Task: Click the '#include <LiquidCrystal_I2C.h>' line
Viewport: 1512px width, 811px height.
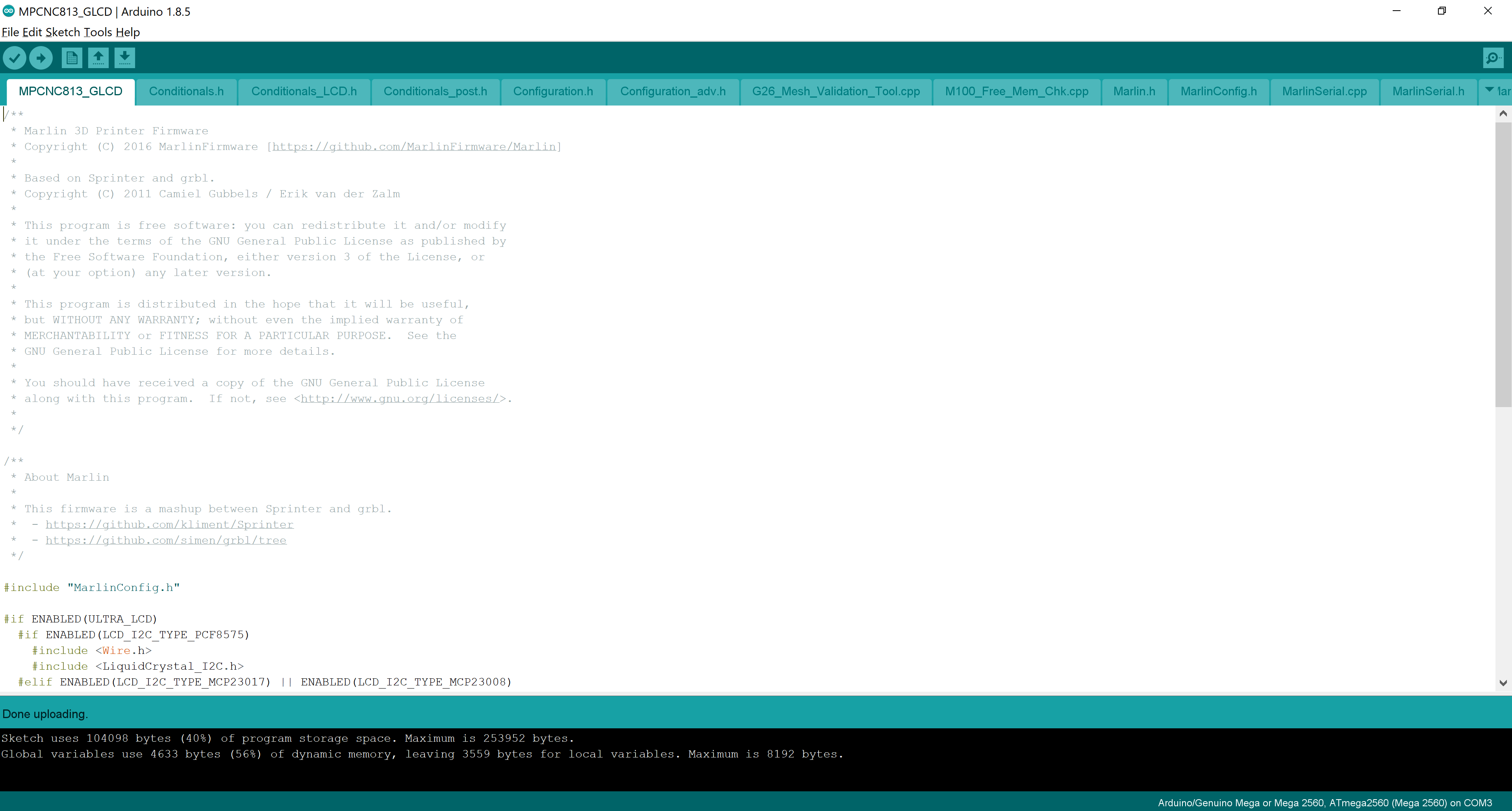Action: point(138,667)
